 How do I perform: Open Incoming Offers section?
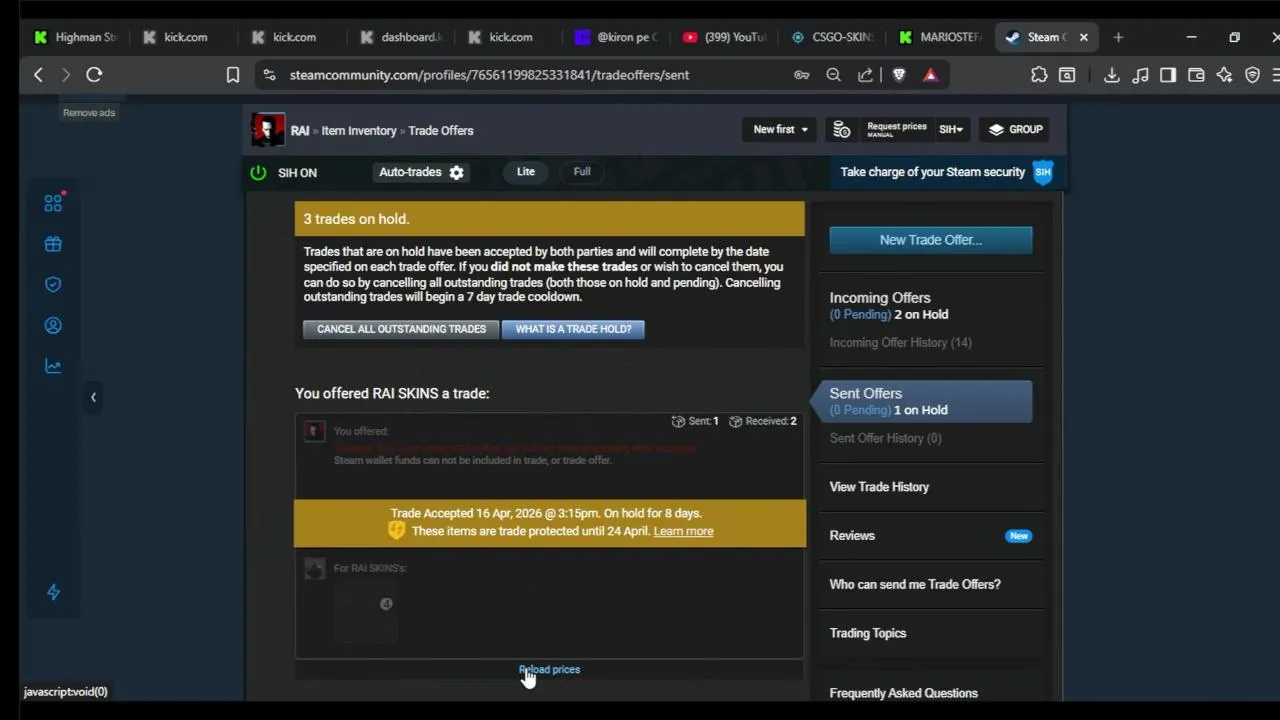pos(880,298)
